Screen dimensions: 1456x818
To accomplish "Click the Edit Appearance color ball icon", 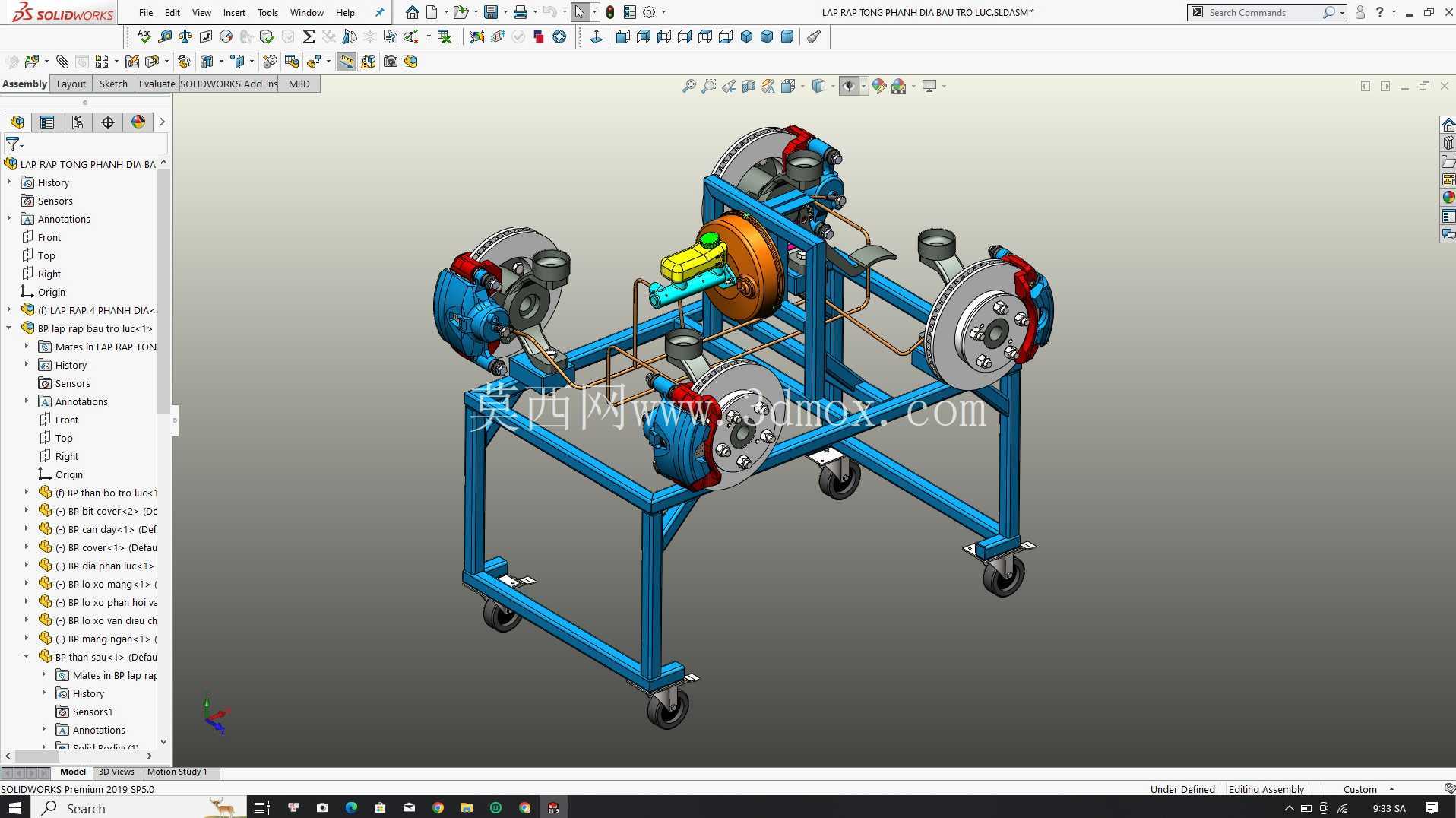I will point(879,86).
